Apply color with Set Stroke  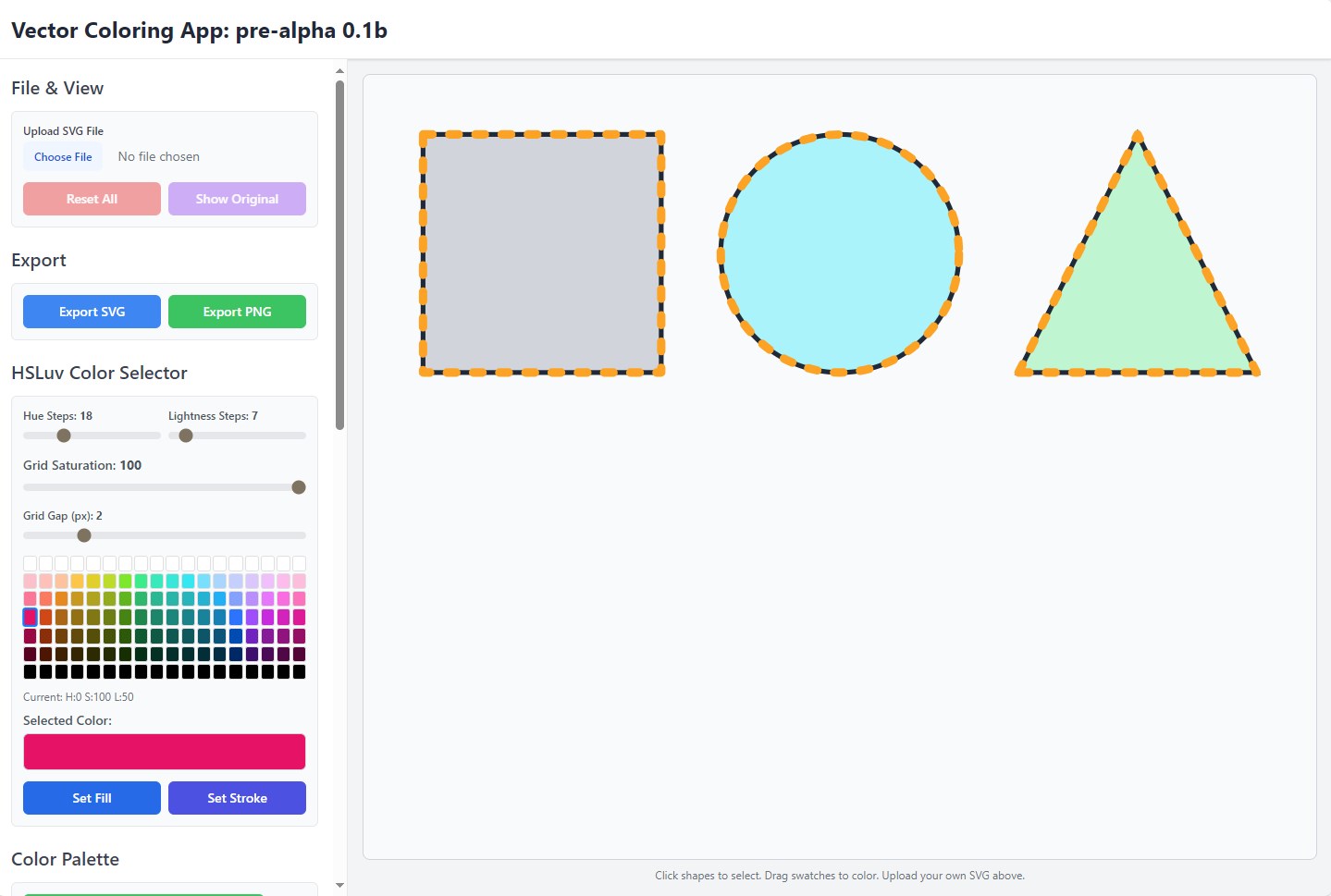[237, 798]
